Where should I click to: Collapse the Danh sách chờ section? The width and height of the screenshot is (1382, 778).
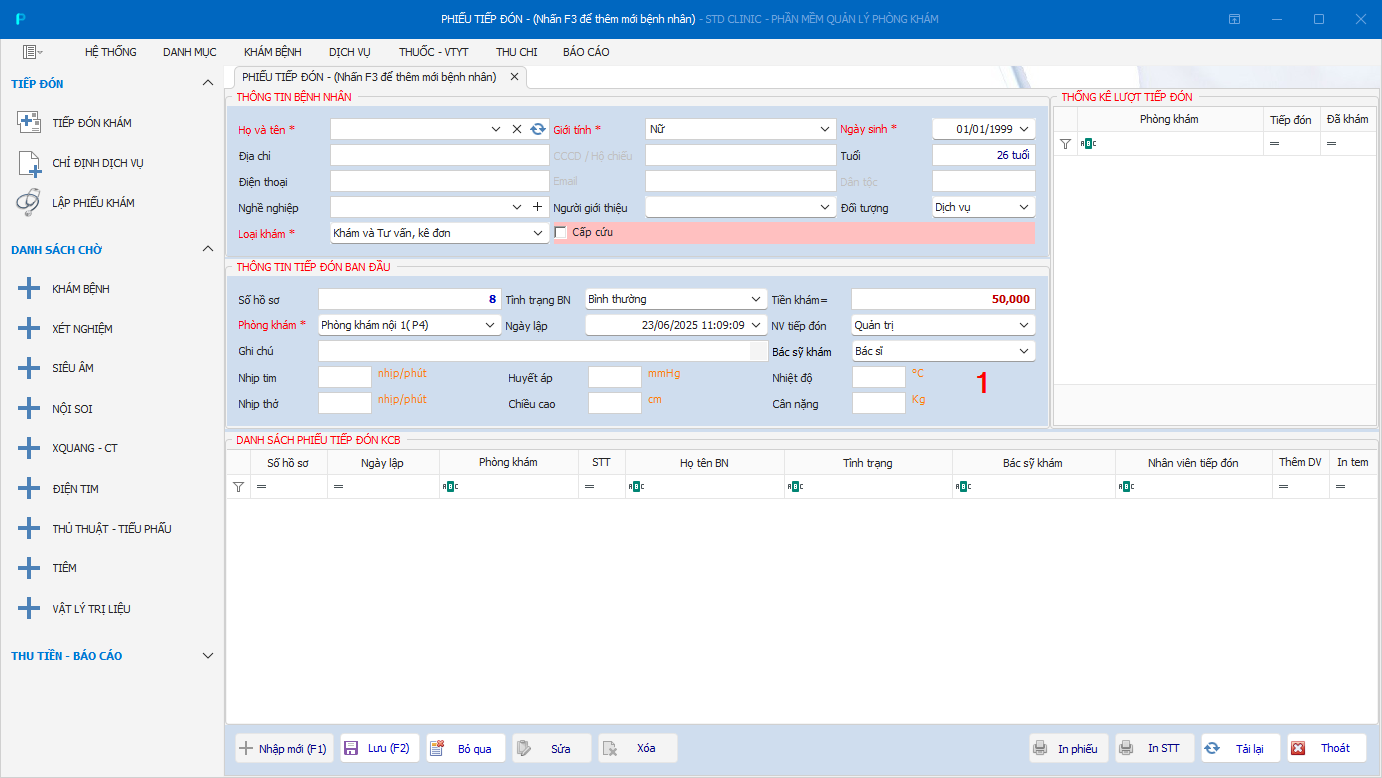coord(208,249)
